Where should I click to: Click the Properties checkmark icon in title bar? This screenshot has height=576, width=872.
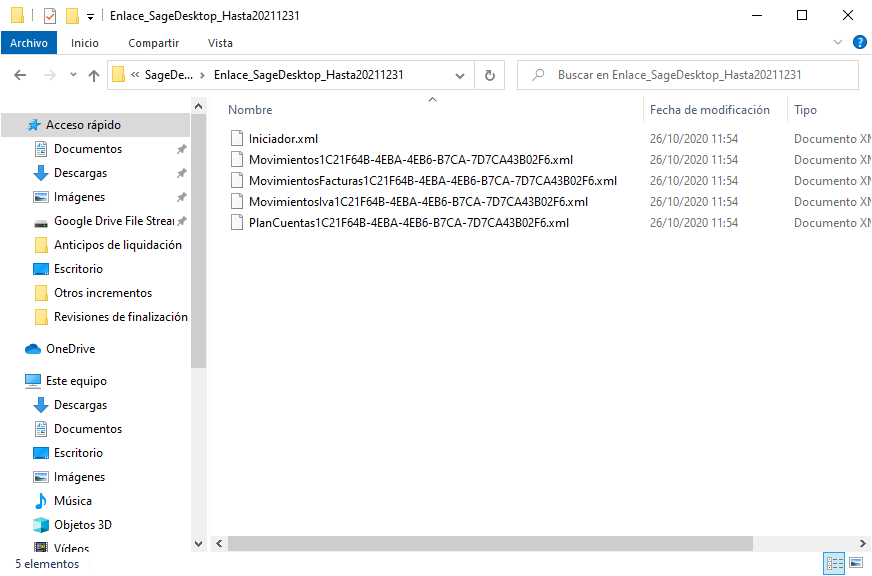coord(49,16)
